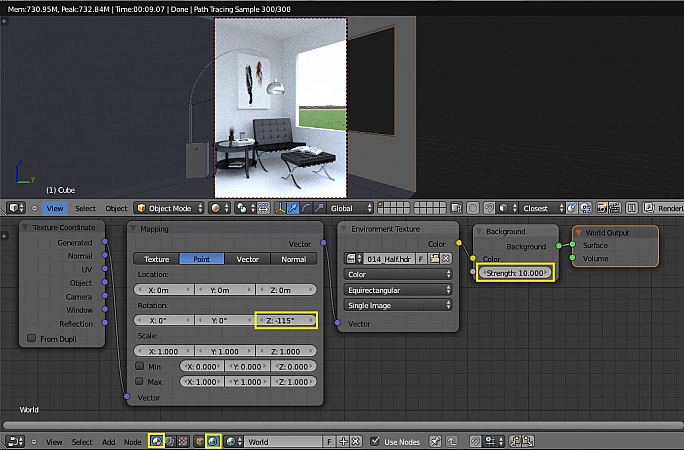Enable the From Dupli checkbox

point(32,338)
